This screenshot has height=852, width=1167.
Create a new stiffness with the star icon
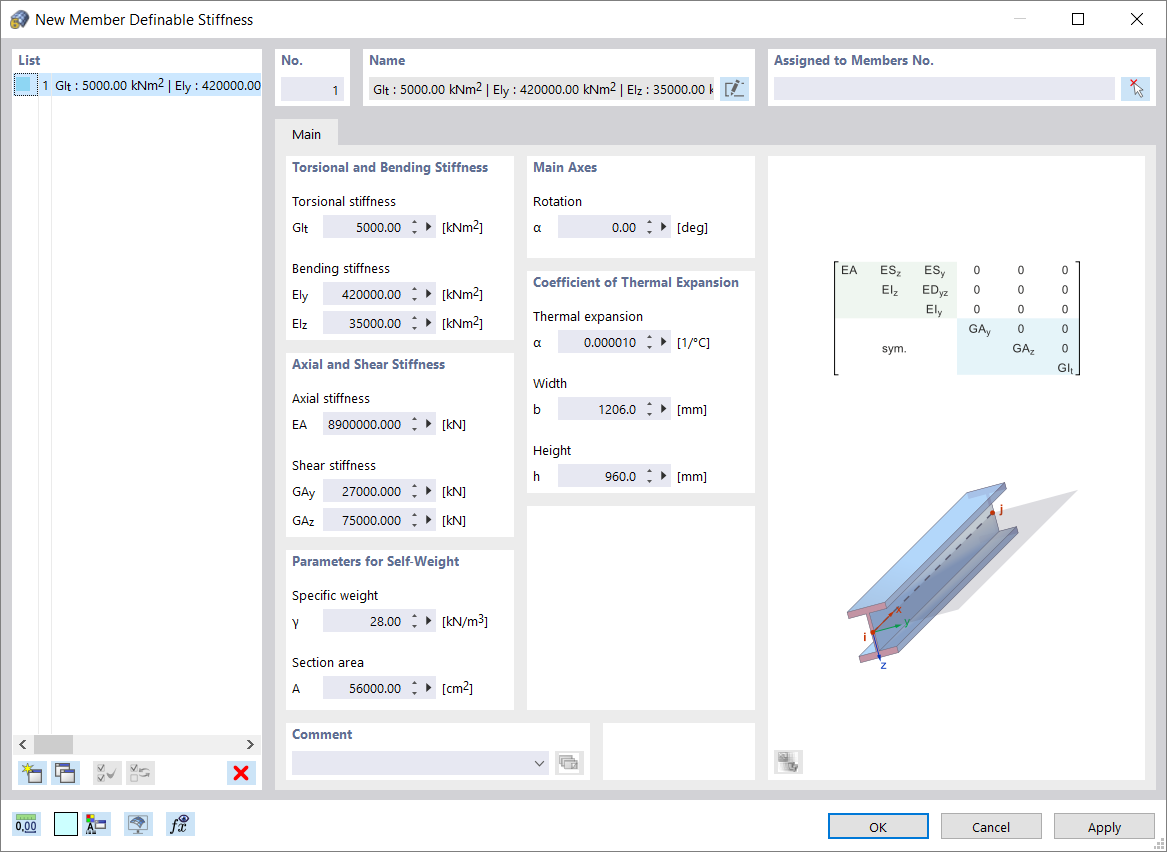(x=32, y=773)
